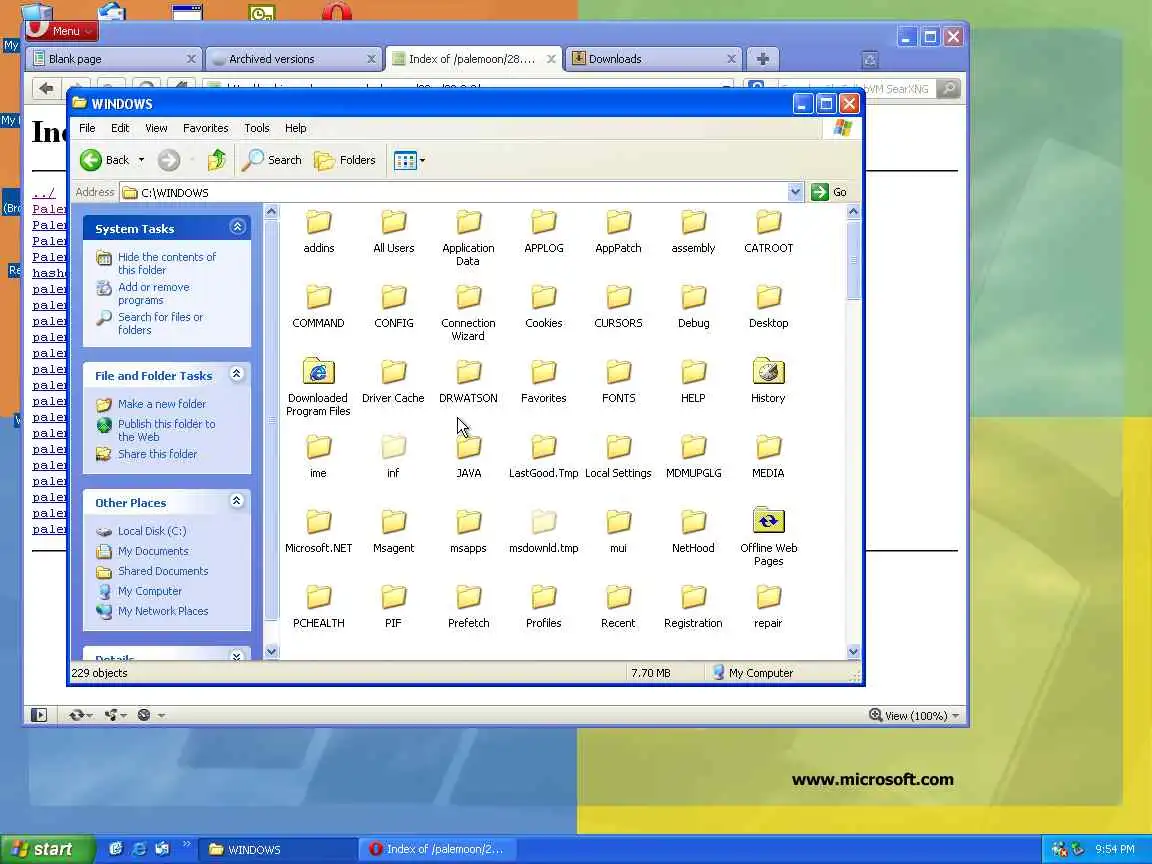Screen dimensions: 1152x864
Task: Click the ../ parent directory link in Opera
Action: (x=43, y=193)
